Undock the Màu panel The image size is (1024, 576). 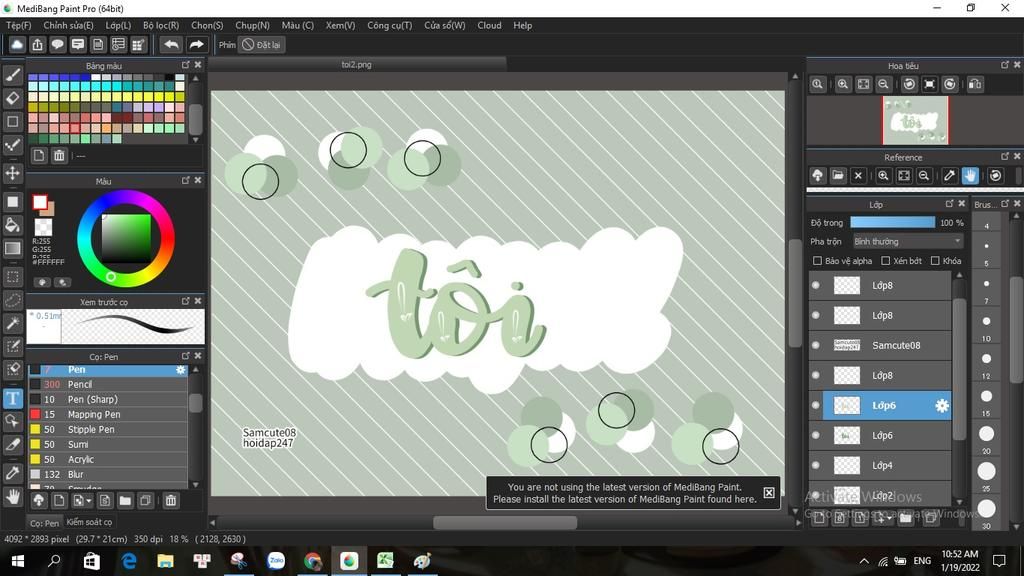pyautogui.click(x=185, y=181)
